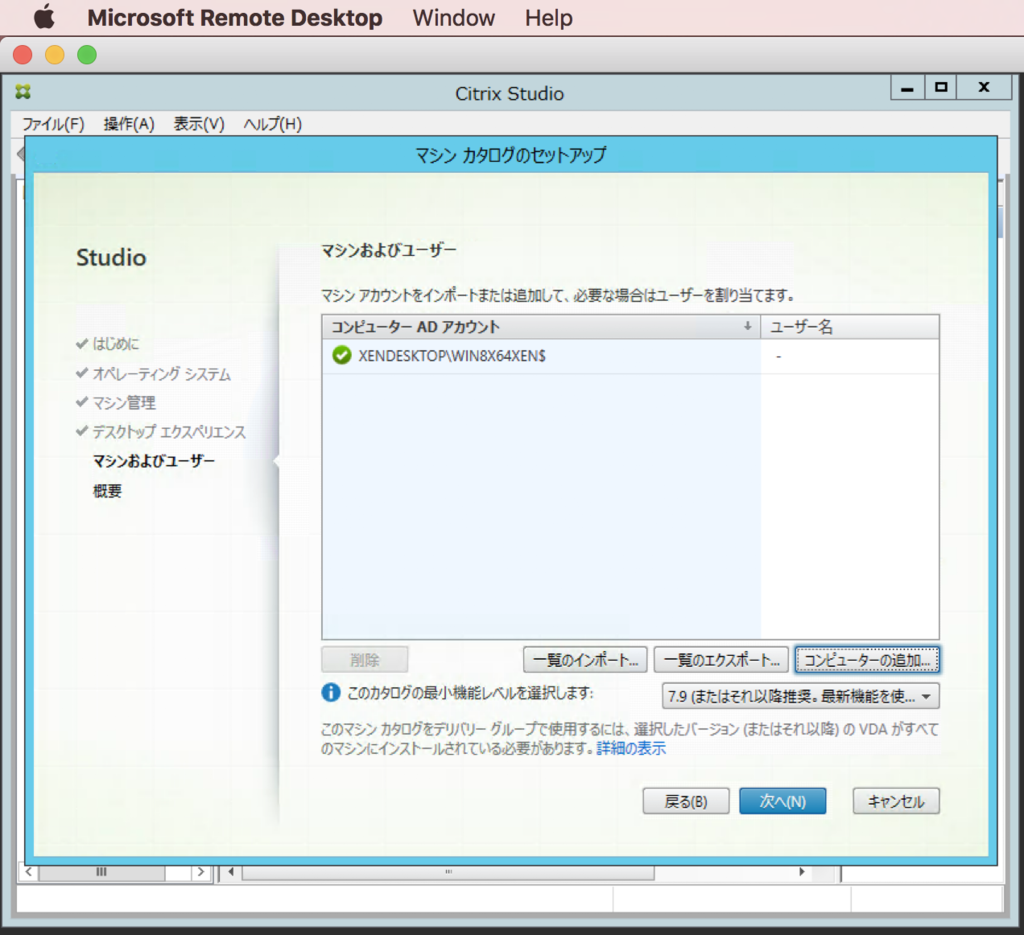Open the minimum functional level dropdown

click(x=801, y=696)
